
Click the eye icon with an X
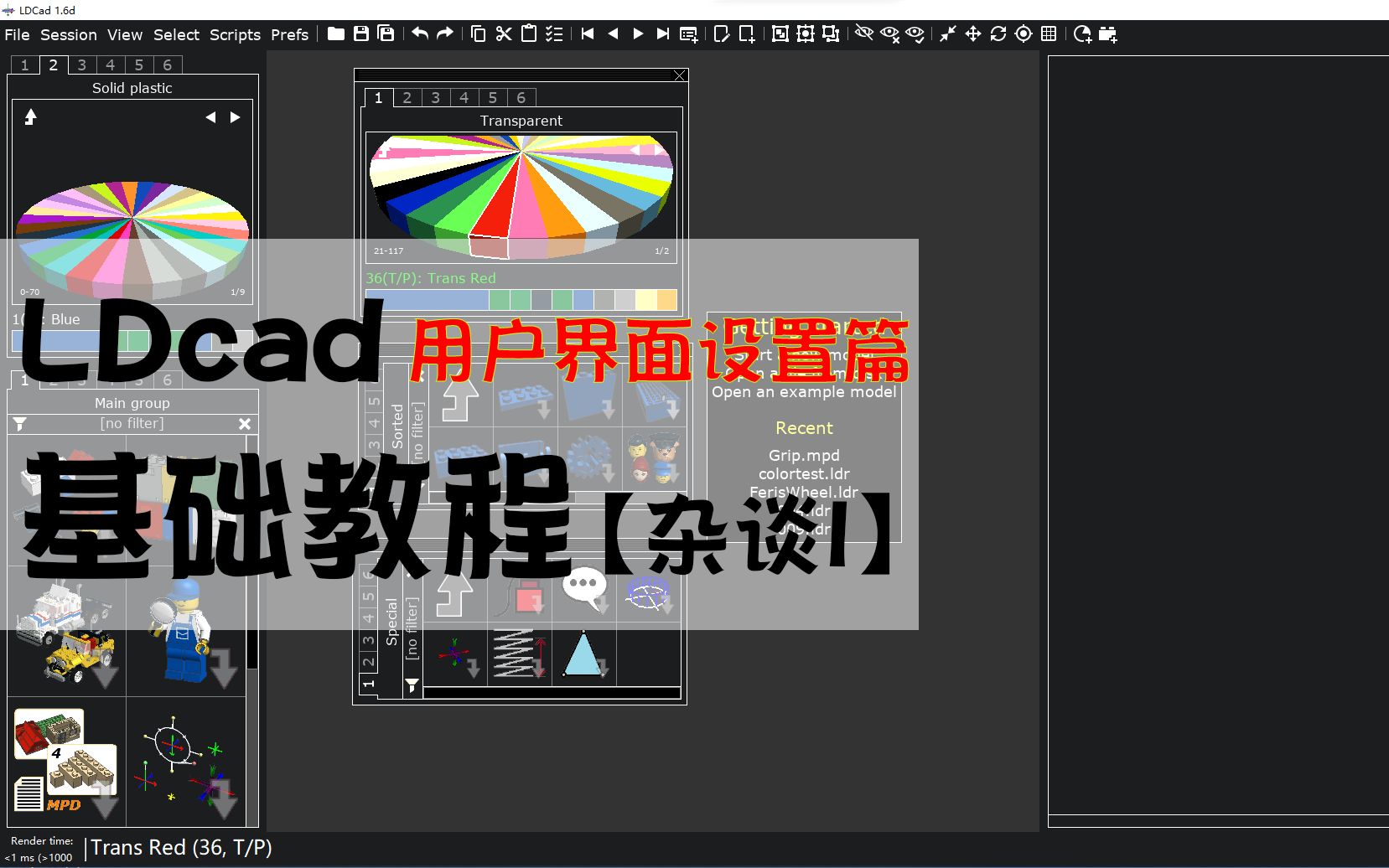click(889, 34)
